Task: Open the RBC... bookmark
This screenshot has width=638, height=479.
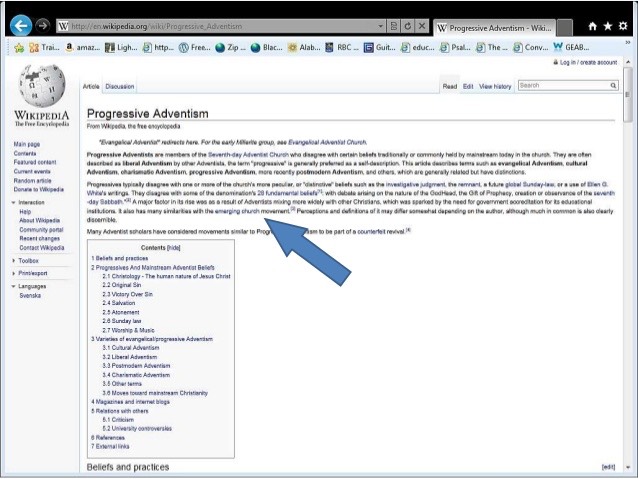Action: pyautogui.click(x=342, y=48)
